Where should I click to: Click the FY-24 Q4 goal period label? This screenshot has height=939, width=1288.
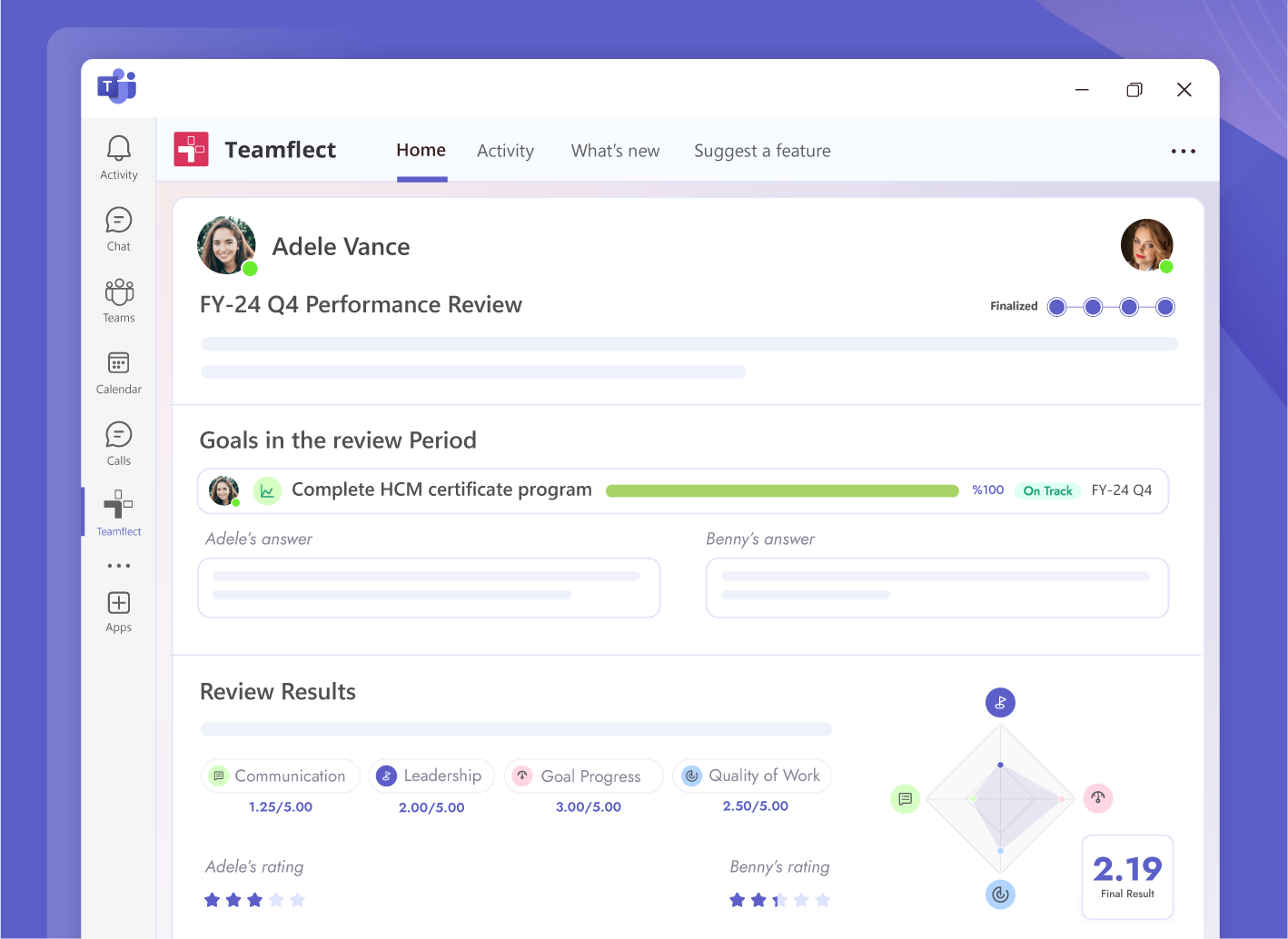pos(1122,490)
